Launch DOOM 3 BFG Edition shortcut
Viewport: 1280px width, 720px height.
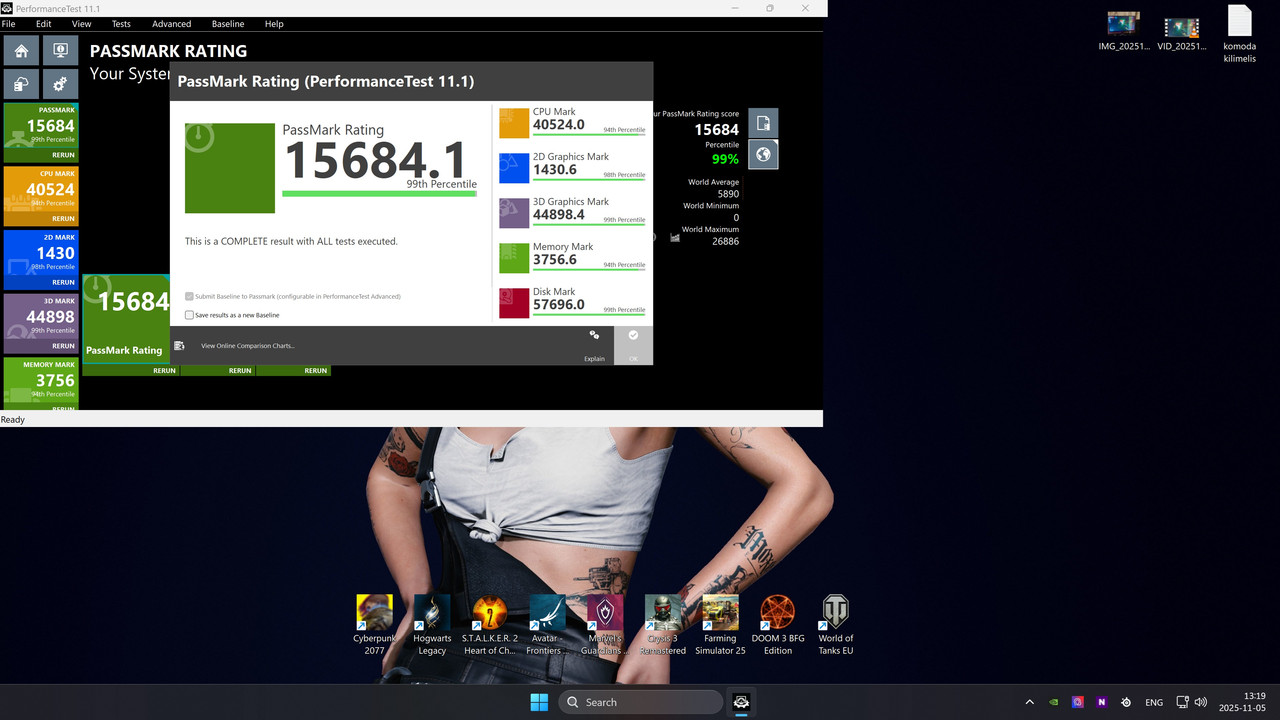pyautogui.click(x=778, y=625)
